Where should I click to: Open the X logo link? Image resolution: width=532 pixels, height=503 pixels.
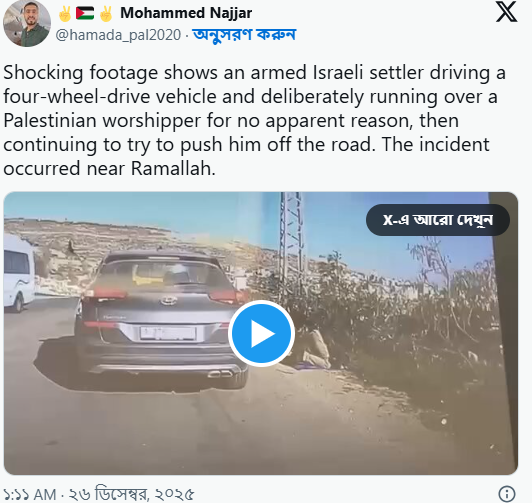click(506, 12)
